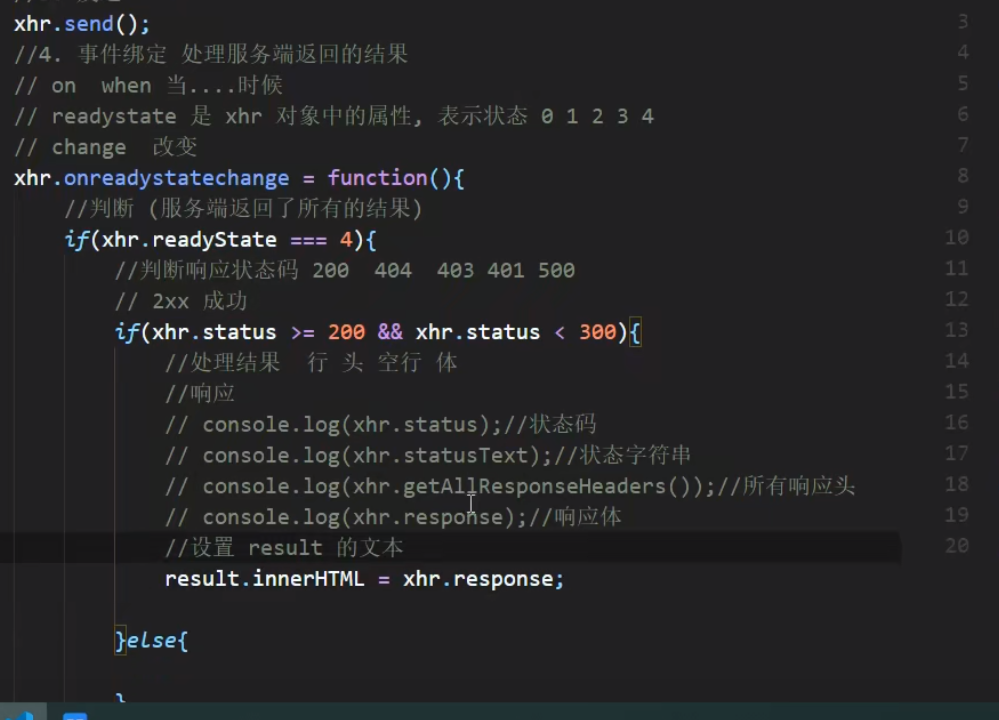Viewport: 999px width, 720px height.
Task: Click the 'function' keyword
Action: pos(377,178)
